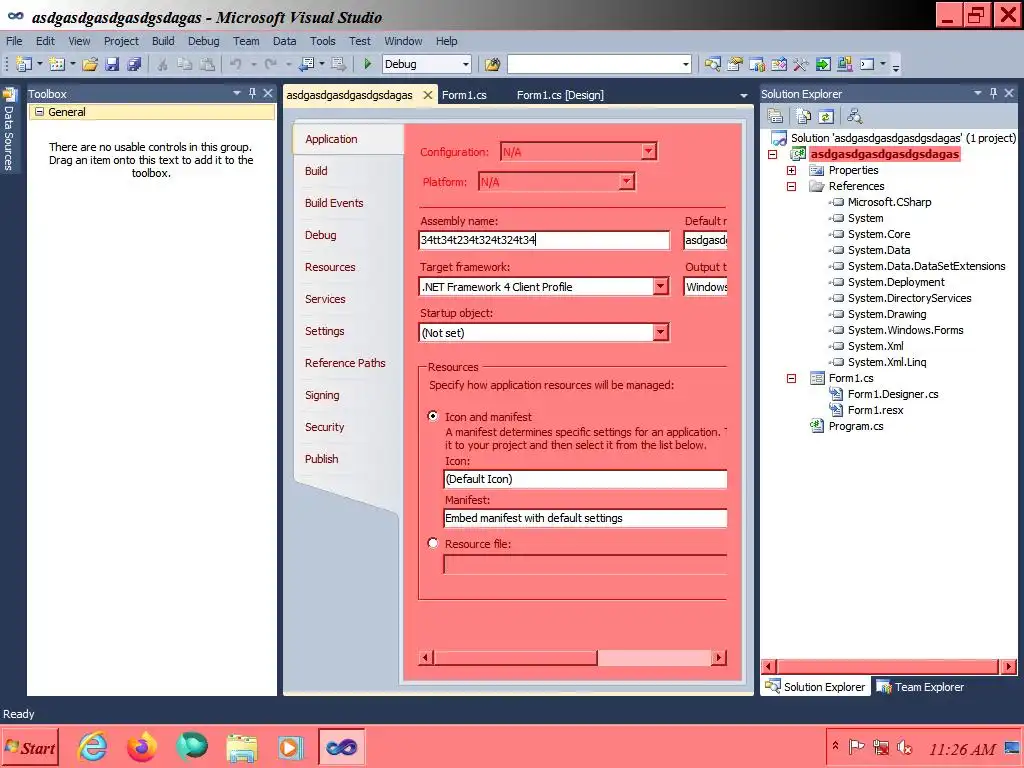The width and height of the screenshot is (1024, 768).
Task: Click the Start Page green arrow icon
Action: (823, 64)
